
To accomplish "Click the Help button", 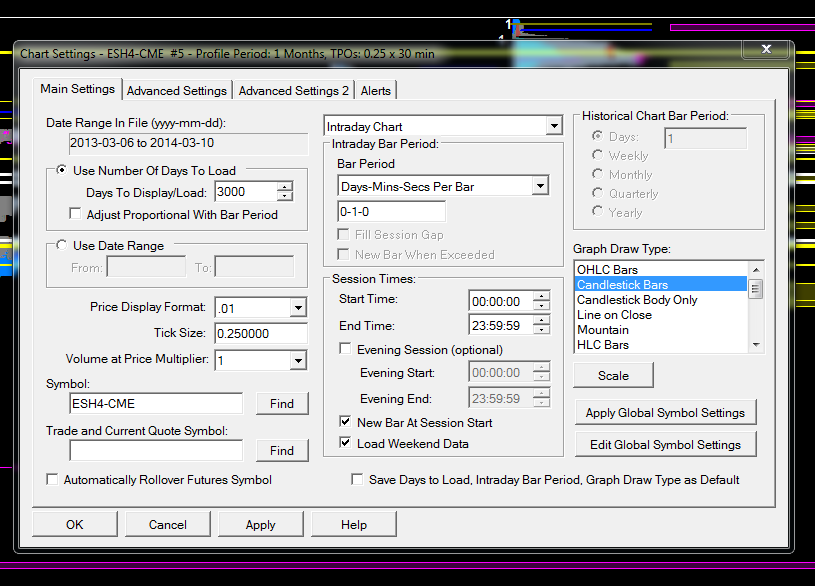I will click(354, 524).
